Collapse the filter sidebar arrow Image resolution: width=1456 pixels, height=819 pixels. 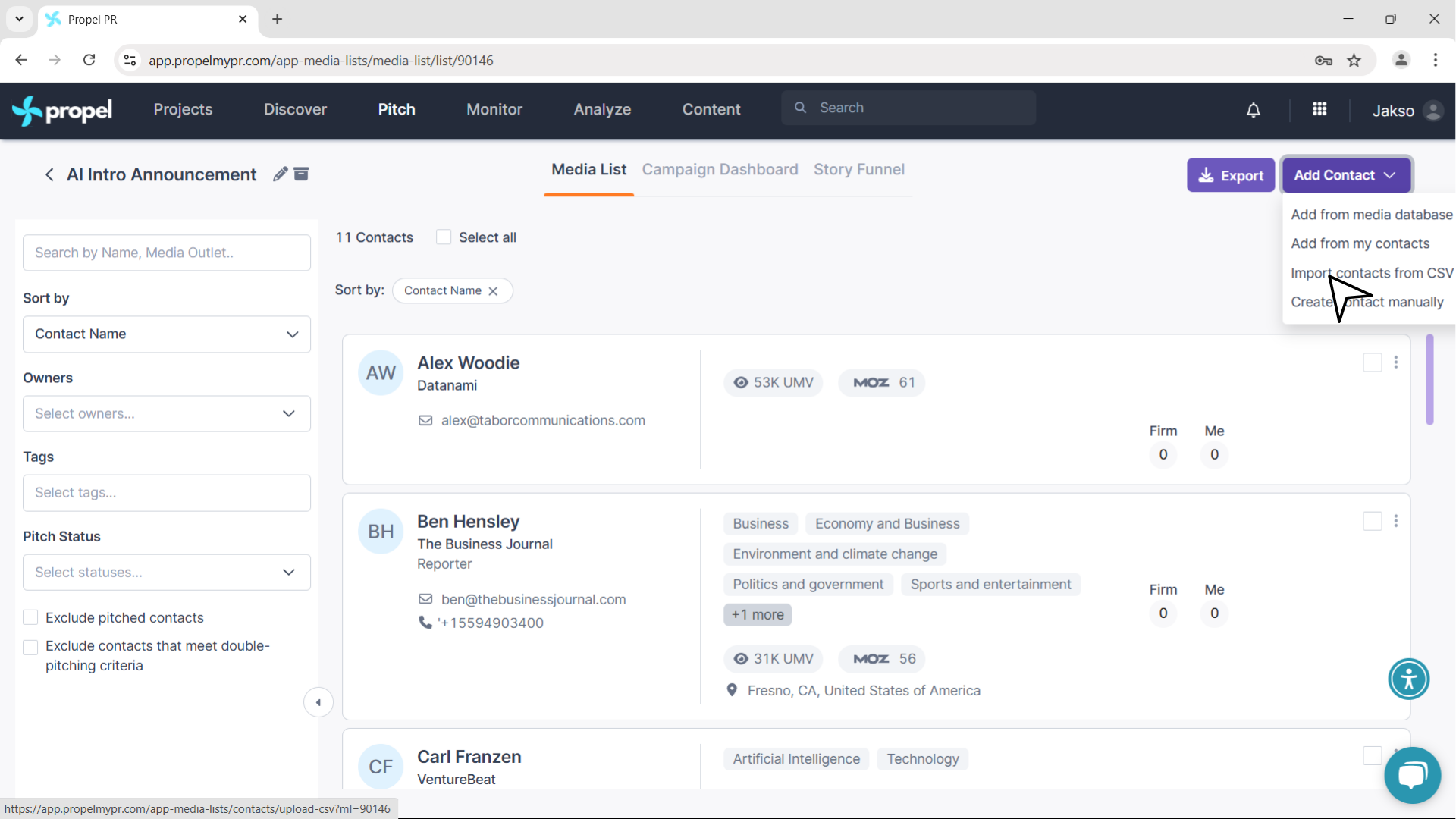[x=318, y=702]
